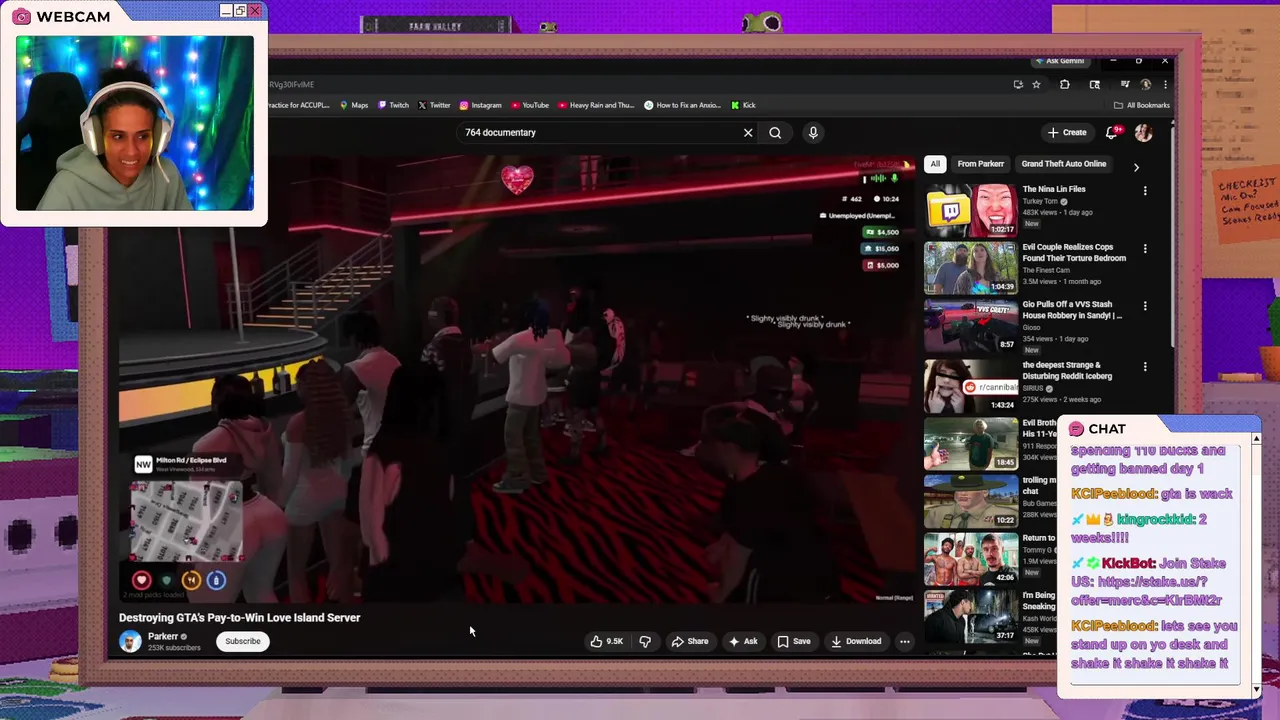This screenshot has height=720, width=1280.
Task: Download the video
Action: point(856,641)
